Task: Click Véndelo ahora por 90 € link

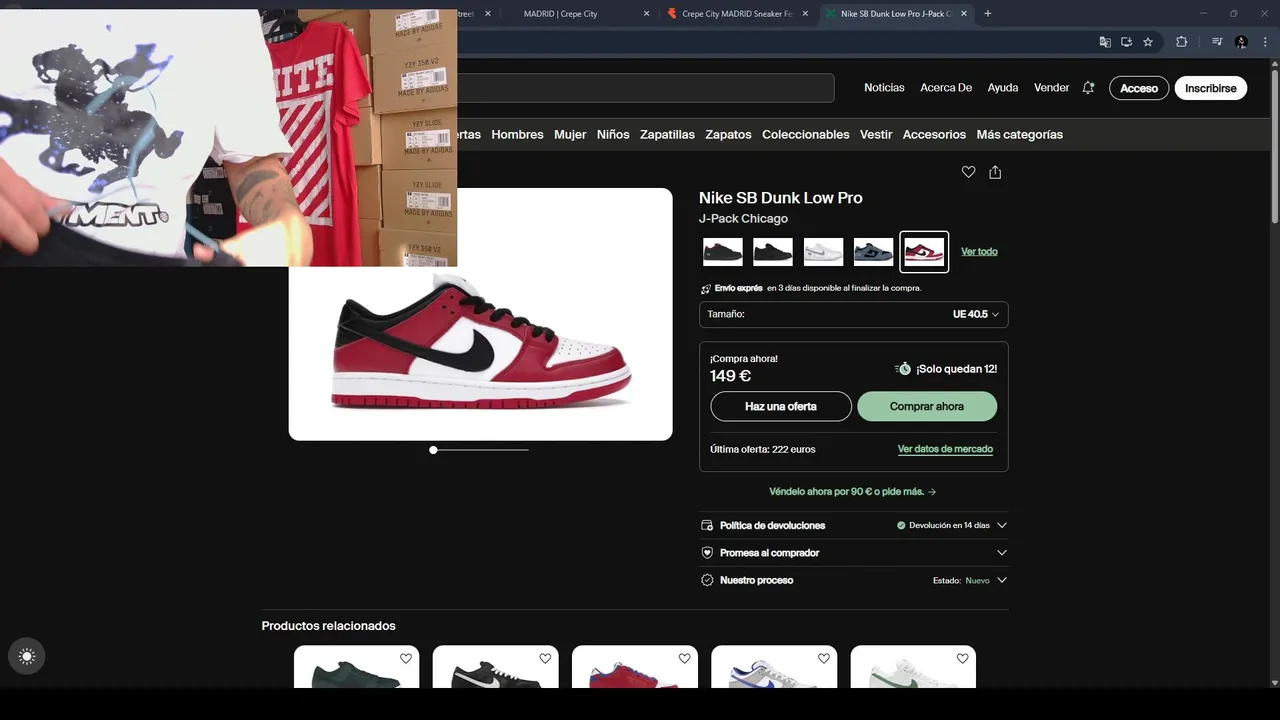Action: click(x=853, y=491)
